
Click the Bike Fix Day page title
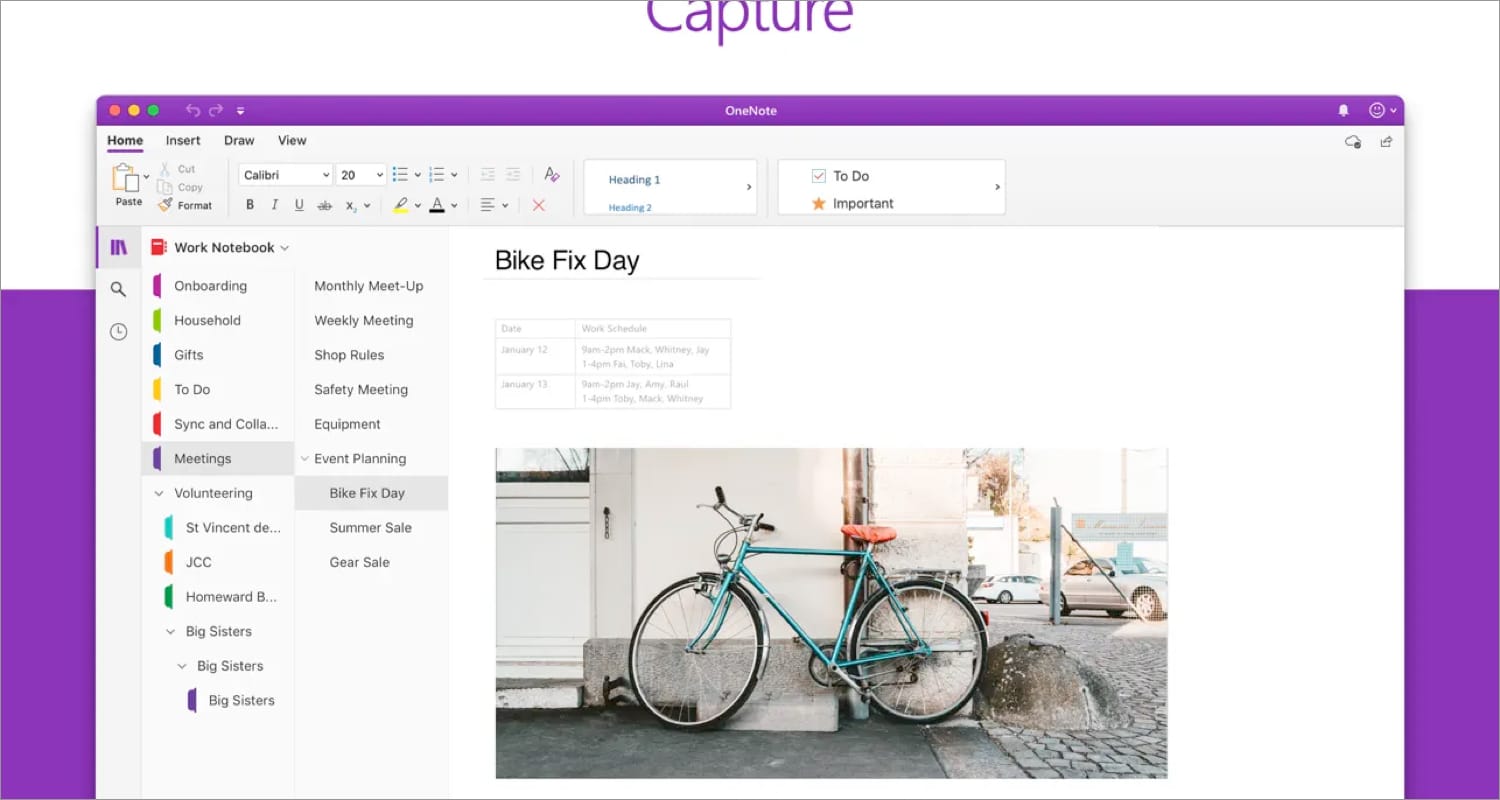[x=567, y=261]
